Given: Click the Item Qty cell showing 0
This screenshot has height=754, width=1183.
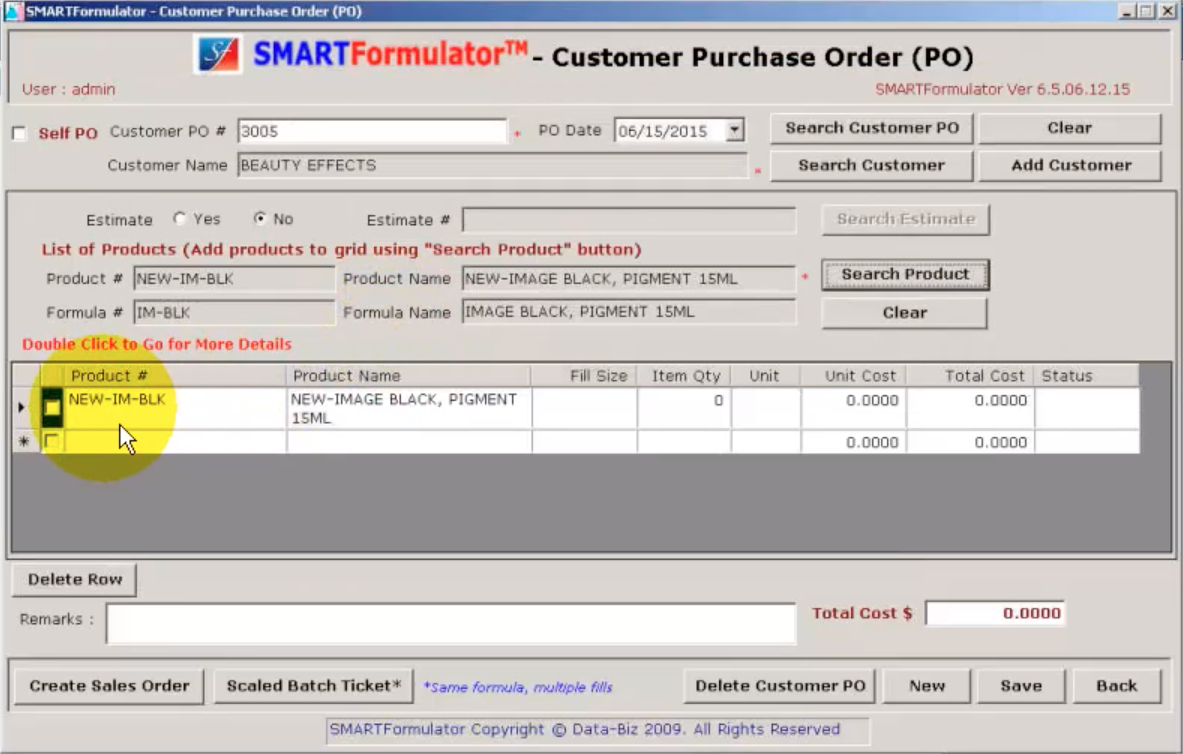Looking at the screenshot, I should click(x=684, y=408).
